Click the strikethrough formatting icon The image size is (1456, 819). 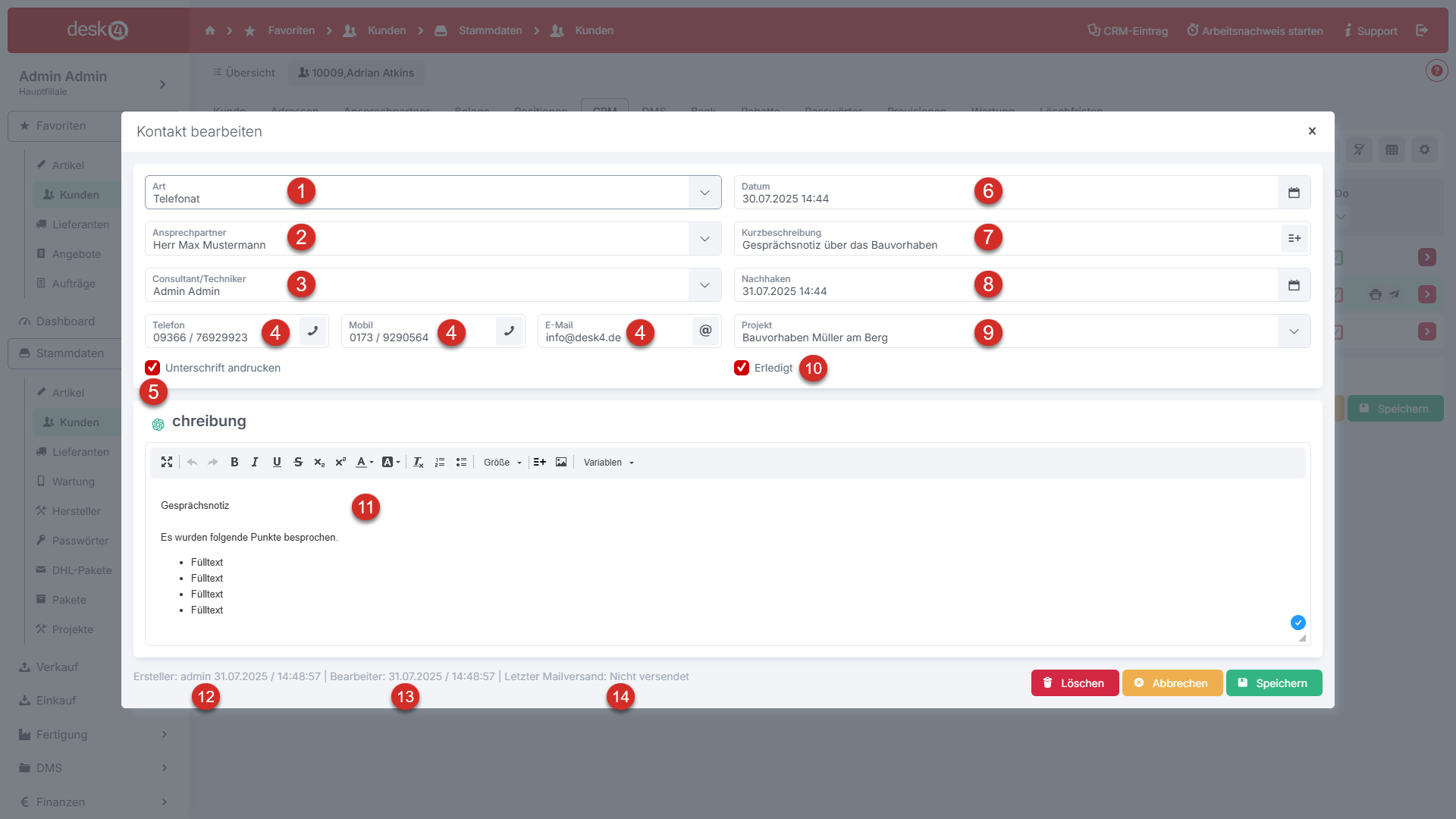pyautogui.click(x=298, y=462)
